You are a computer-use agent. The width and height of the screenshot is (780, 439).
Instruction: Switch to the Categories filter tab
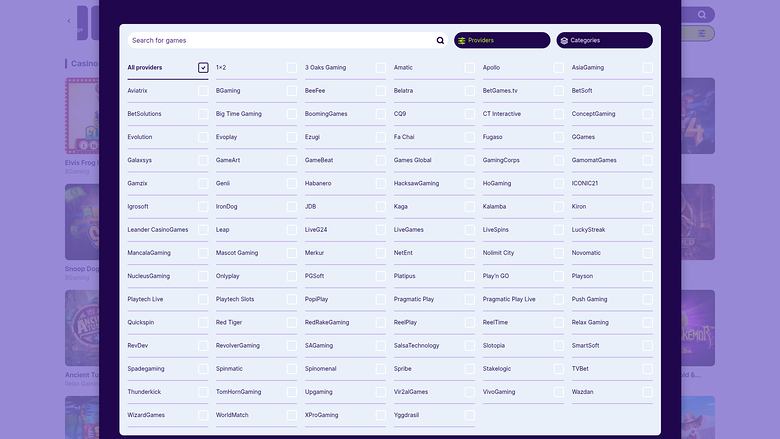point(604,41)
